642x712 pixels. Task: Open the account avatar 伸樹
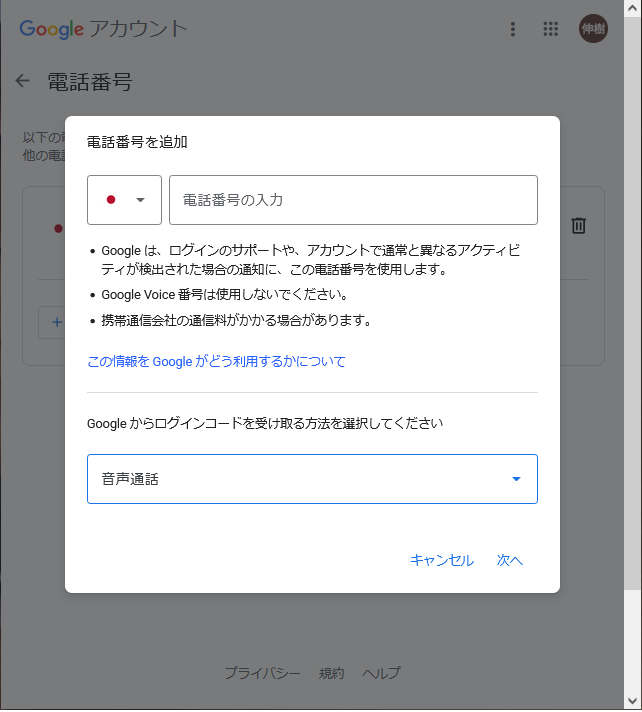[593, 29]
